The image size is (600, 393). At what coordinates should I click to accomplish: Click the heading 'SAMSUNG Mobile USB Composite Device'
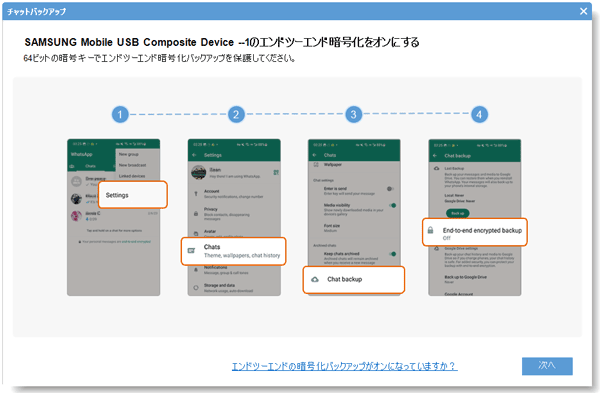[x=129, y=42]
